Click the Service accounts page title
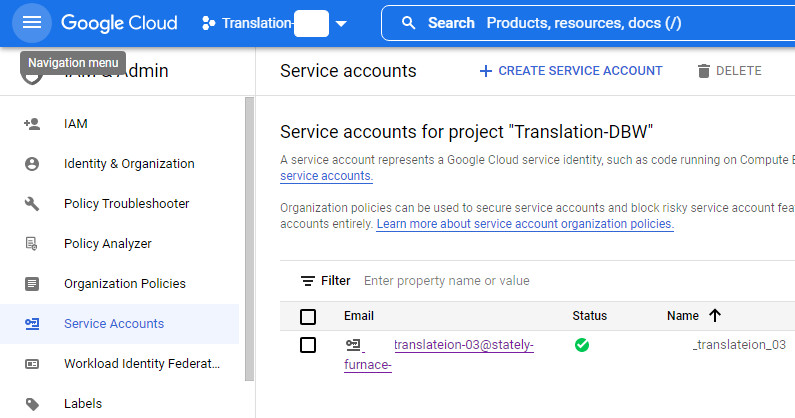 click(x=348, y=71)
